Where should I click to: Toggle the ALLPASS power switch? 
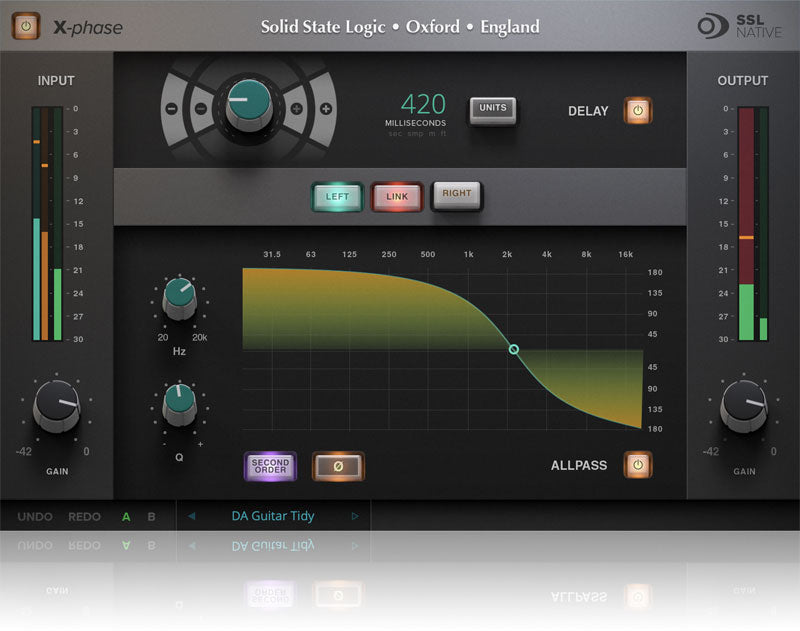tap(638, 465)
